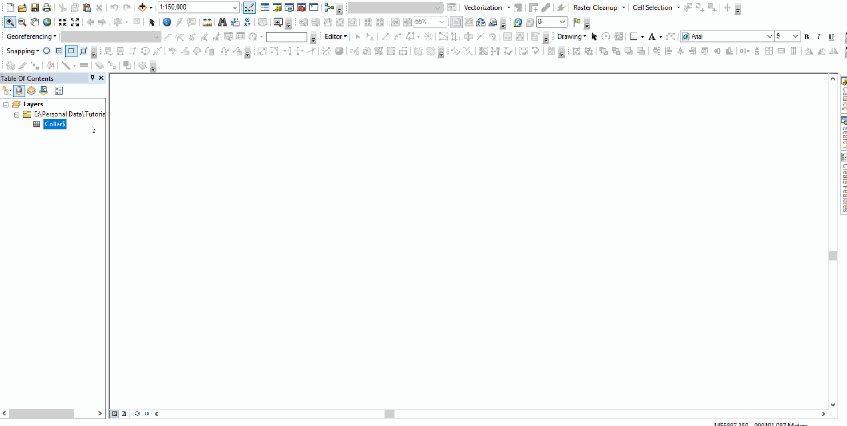847x426 pixels.
Task: Click the Italic text formatting icon
Action: click(818, 37)
